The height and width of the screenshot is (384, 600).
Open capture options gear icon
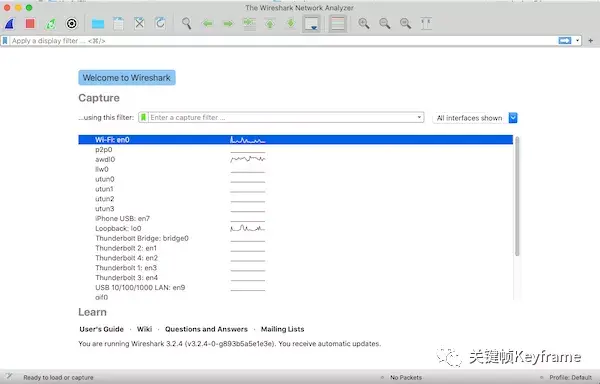71,24
